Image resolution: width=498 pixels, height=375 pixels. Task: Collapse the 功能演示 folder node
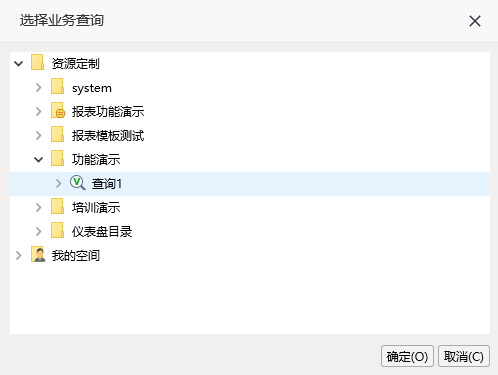pos(39,159)
